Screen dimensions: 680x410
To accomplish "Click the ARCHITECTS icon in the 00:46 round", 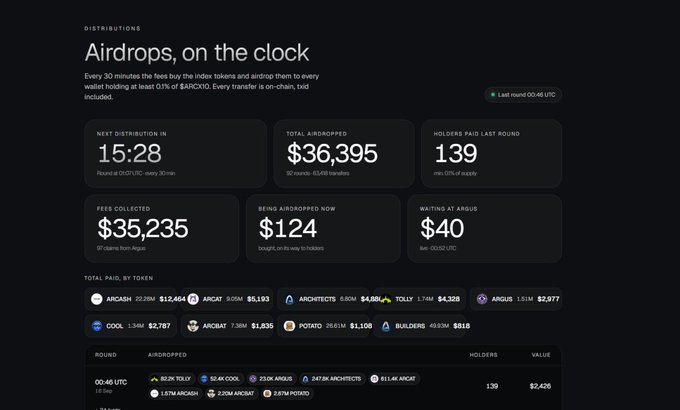I will [305, 379].
